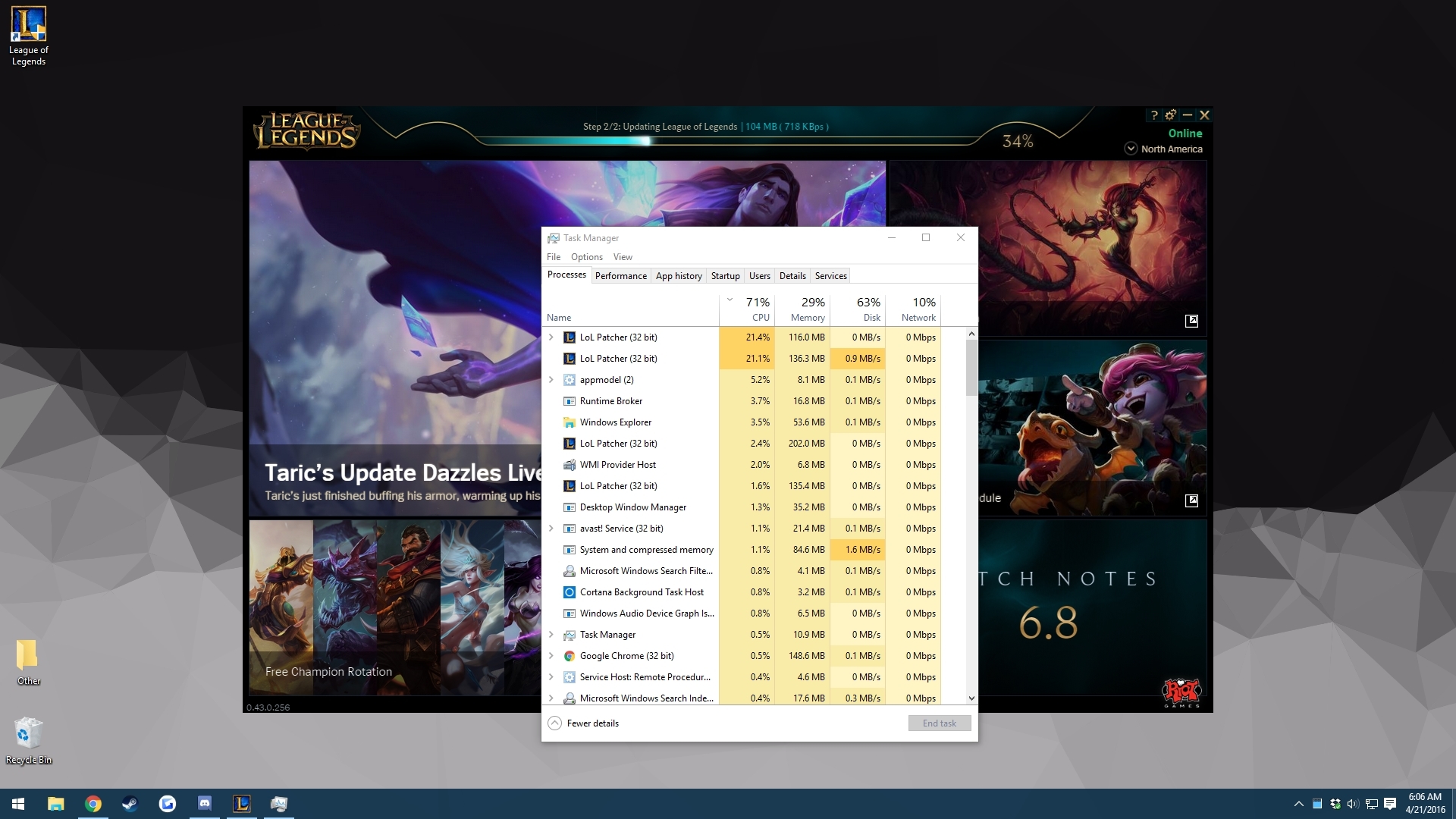Launch Google Chrome from the taskbar
The image size is (1456, 819).
(93, 804)
